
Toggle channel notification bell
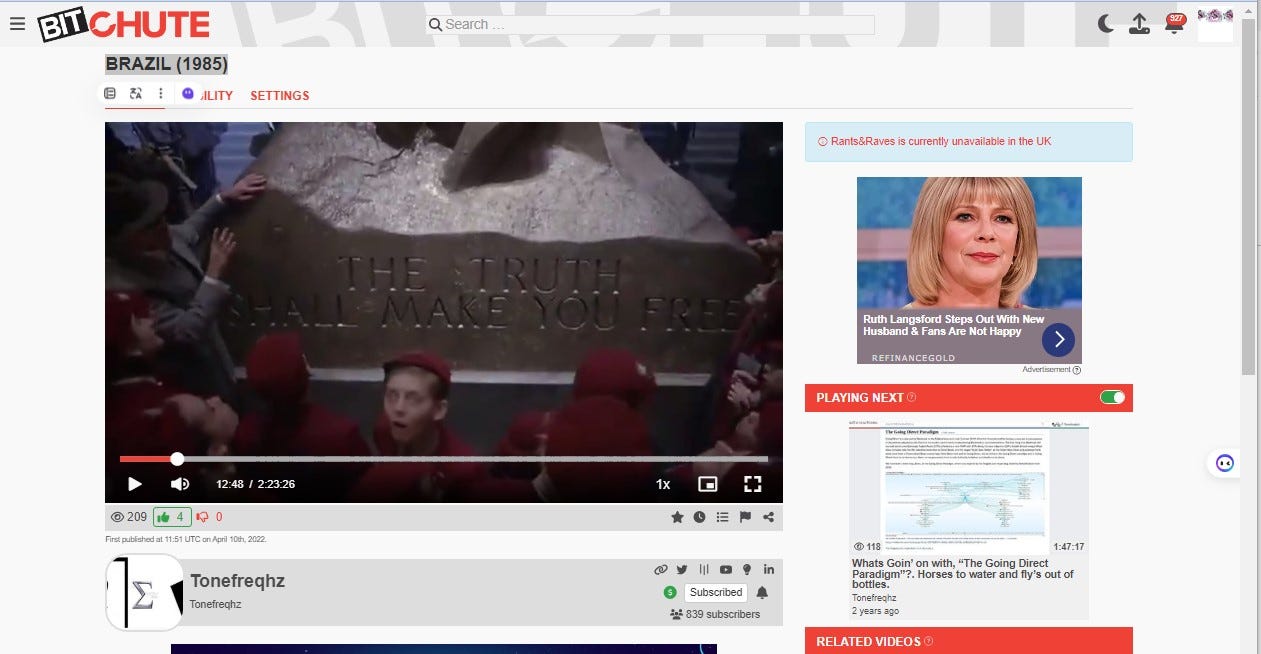click(762, 592)
